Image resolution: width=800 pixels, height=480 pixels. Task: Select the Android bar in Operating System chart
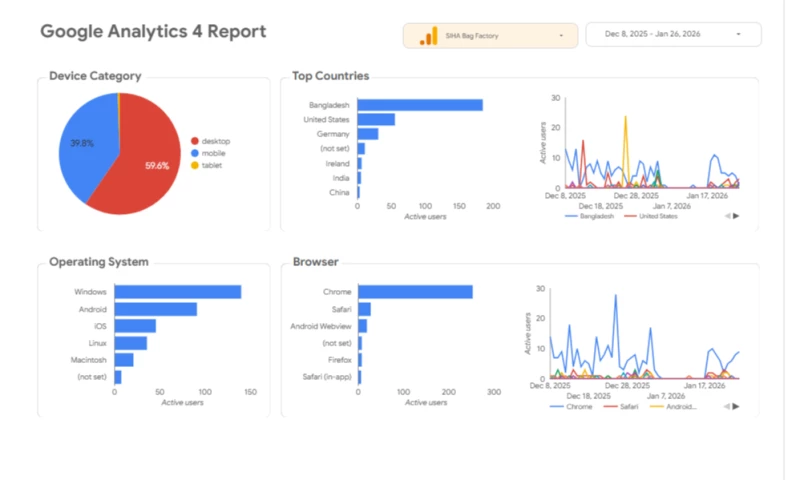pos(155,309)
